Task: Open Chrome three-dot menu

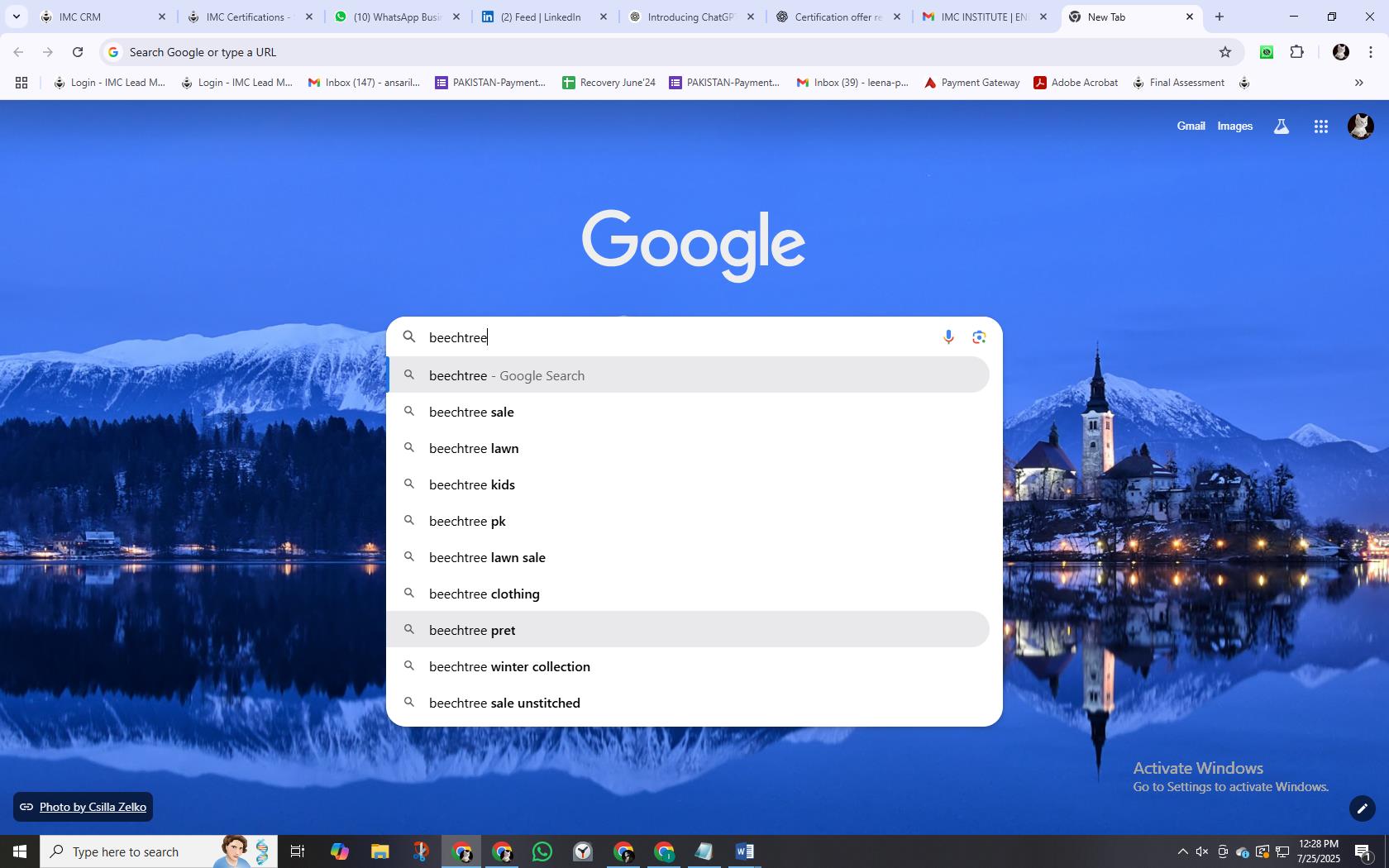Action: pos(1371,52)
